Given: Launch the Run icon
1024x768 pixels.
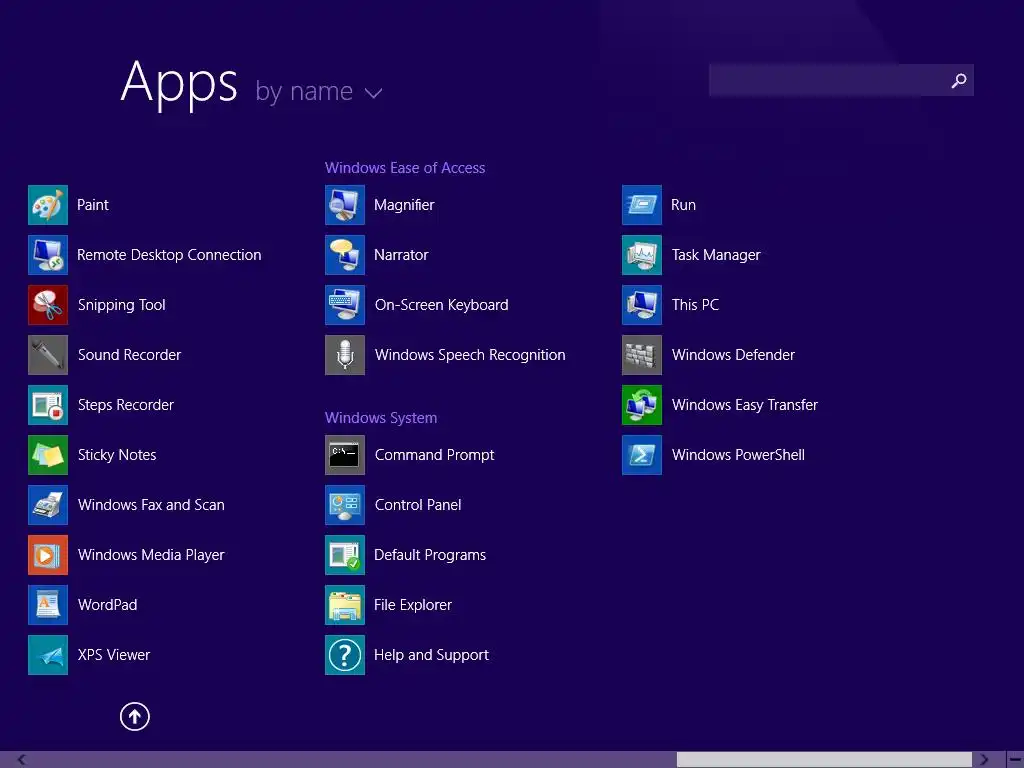Looking at the screenshot, I should pyautogui.click(x=642, y=205).
